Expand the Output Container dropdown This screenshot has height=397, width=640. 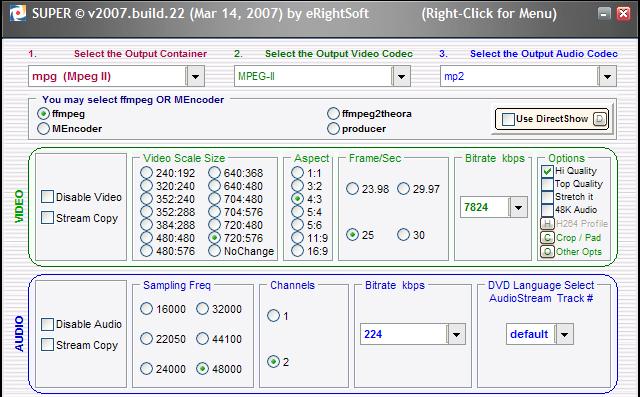pyautogui.click(x=196, y=76)
